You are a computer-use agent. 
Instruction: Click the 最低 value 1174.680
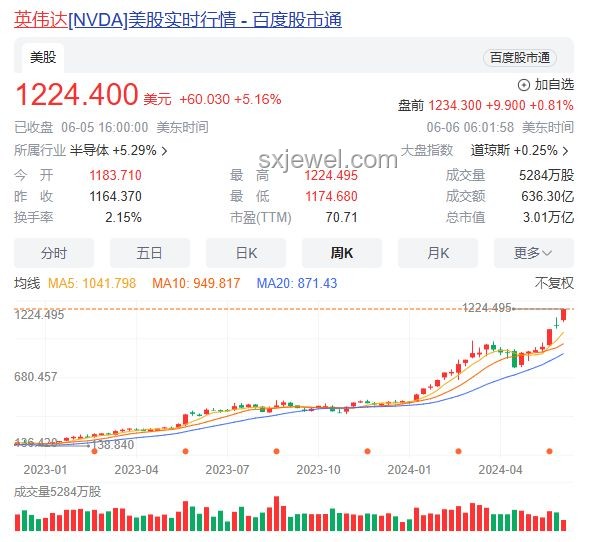[x=331, y=196]
